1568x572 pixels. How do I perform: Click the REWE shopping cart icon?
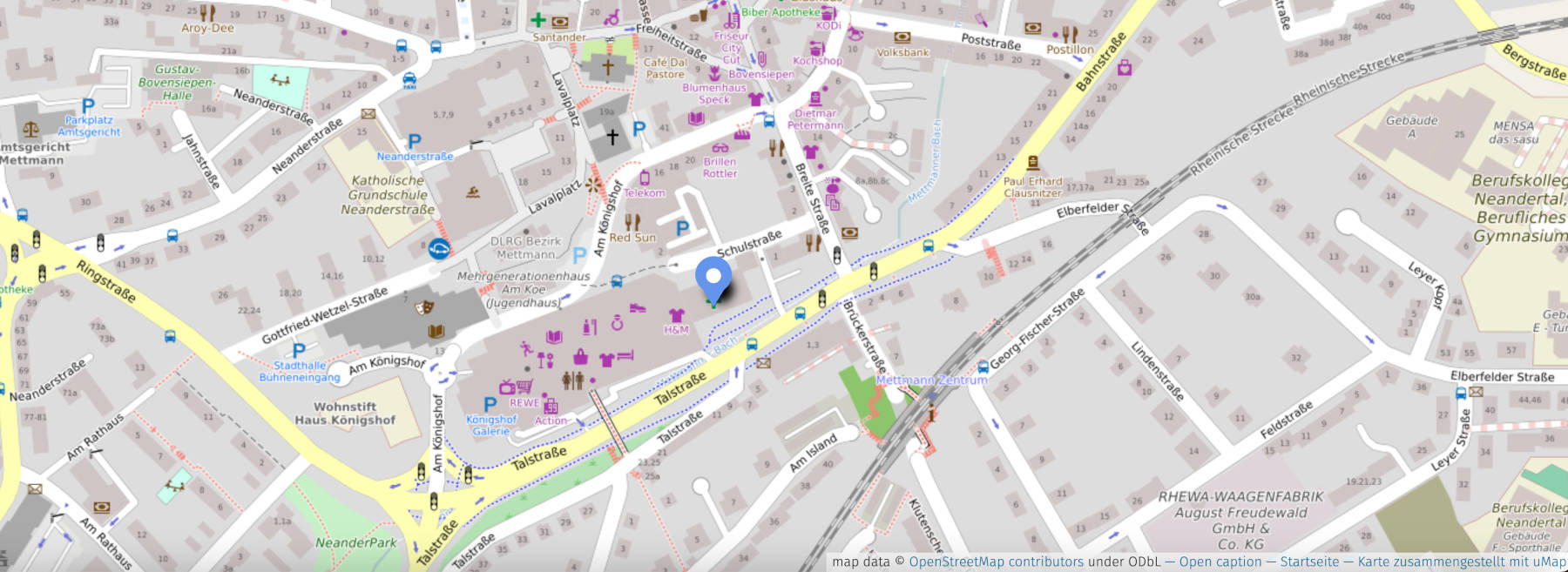click(x=524, y=386)
